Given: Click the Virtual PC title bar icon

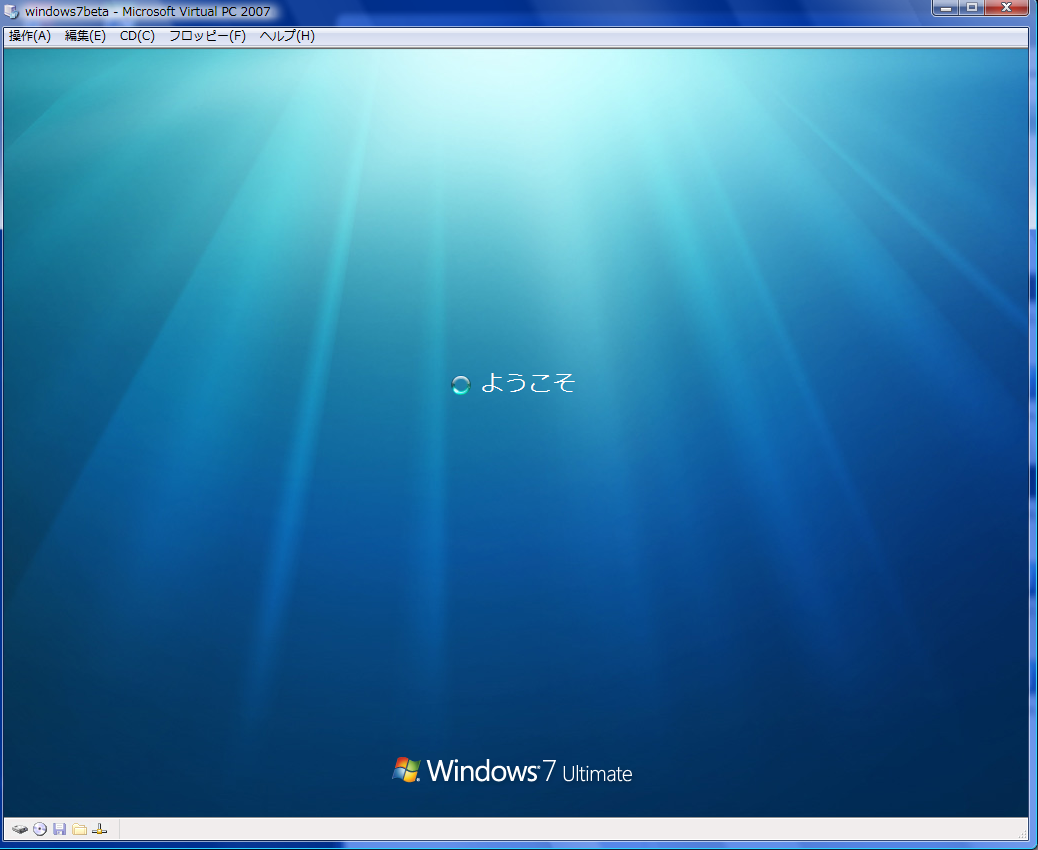Looking at the screenshot, I should click(11, 11).
